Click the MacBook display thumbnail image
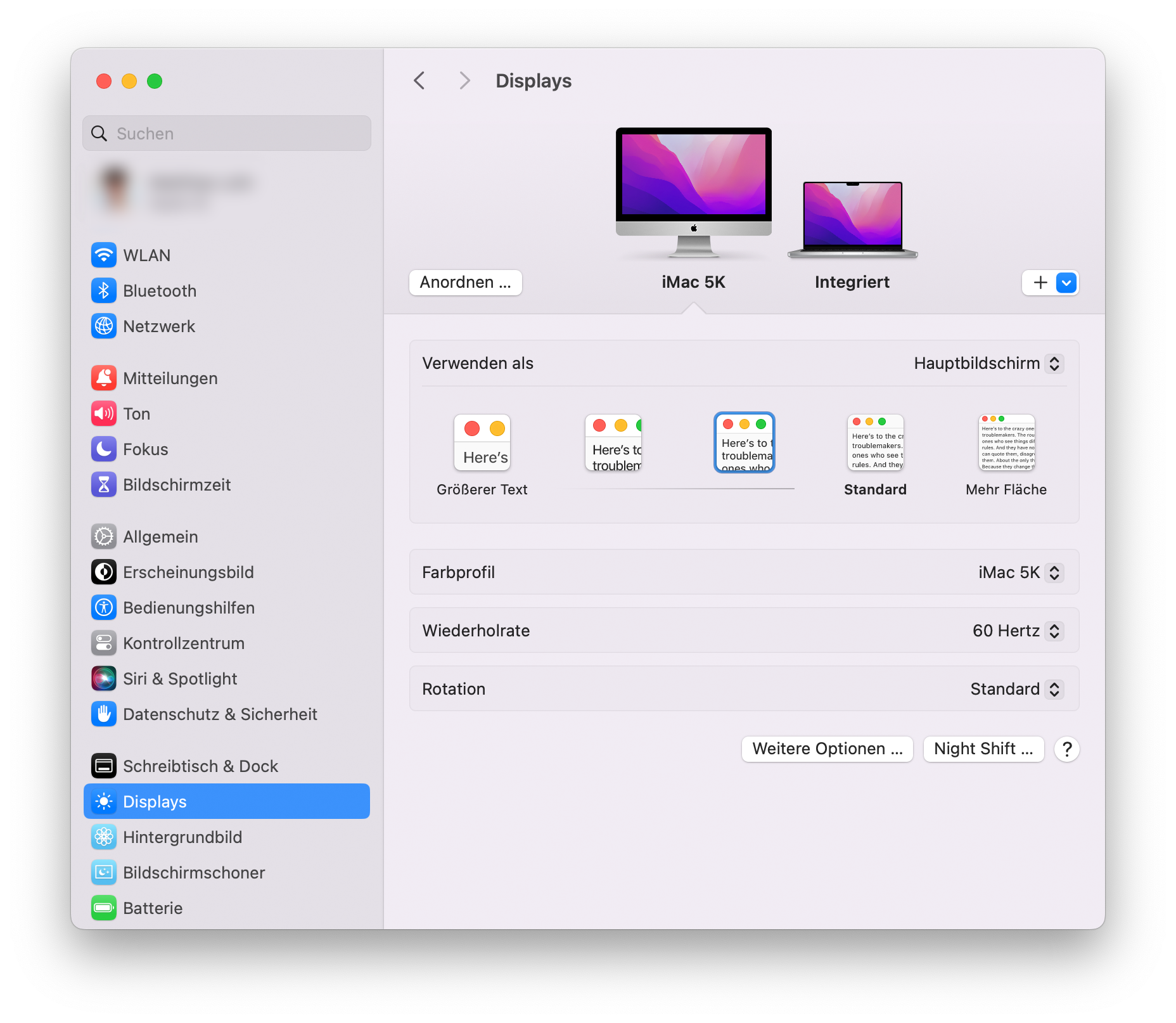The height and width of the screenshot is (1023, 1176). pyautogui.click(x=853, y=219)
